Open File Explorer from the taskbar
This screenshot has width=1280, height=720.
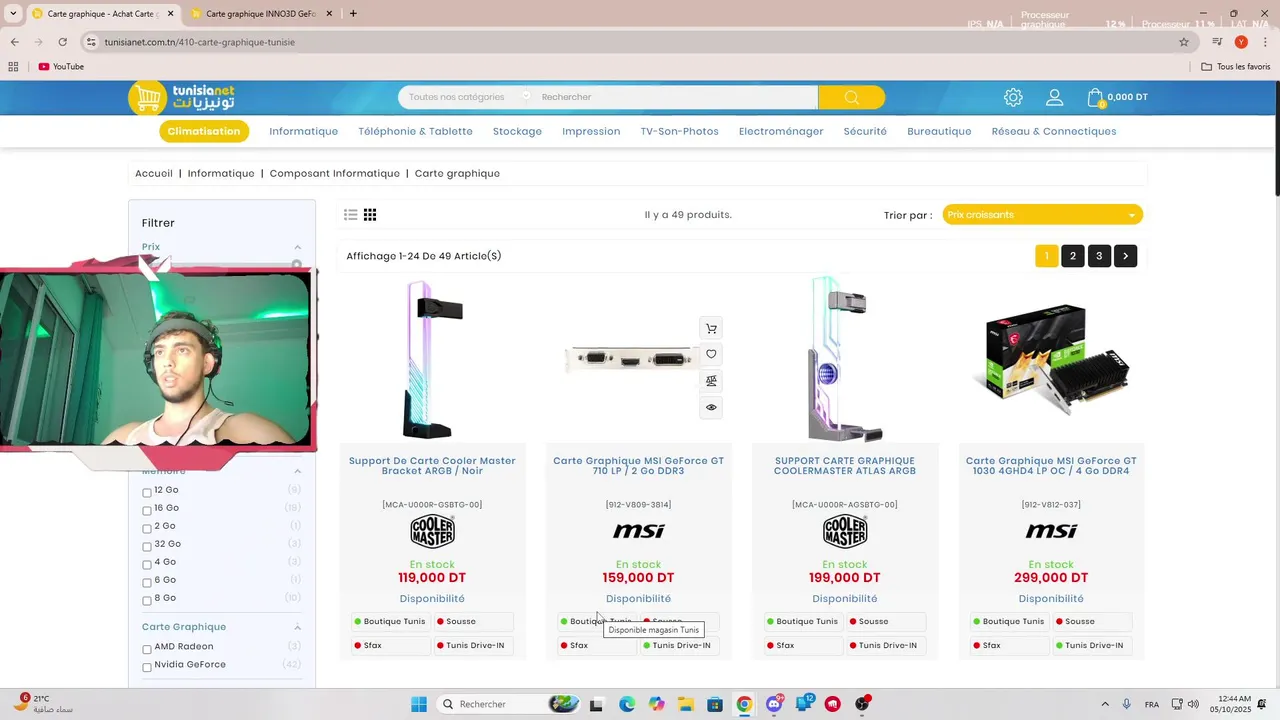click(x=685, y=704)
